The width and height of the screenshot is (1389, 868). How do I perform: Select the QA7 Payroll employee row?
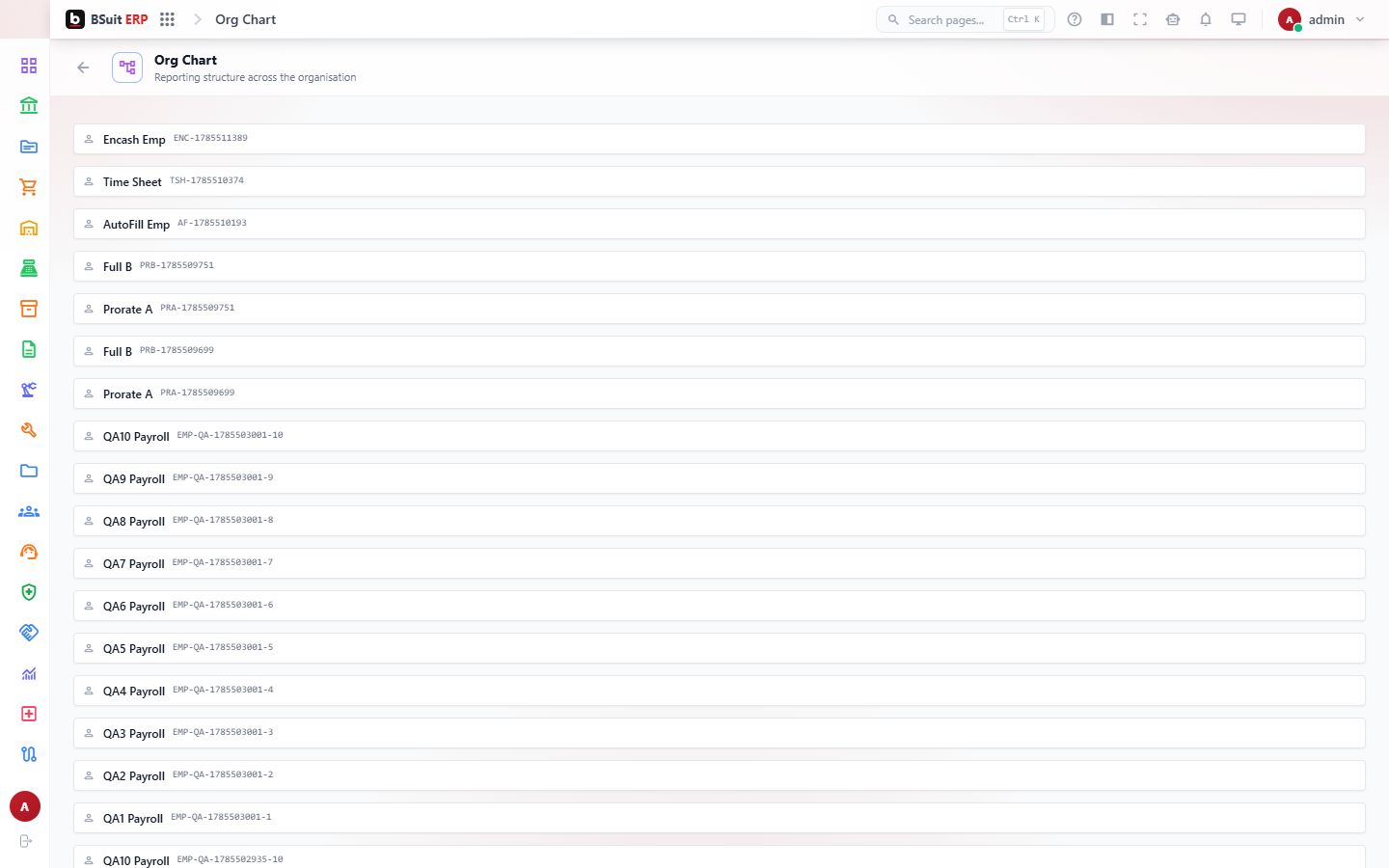[x=720, y=563]
